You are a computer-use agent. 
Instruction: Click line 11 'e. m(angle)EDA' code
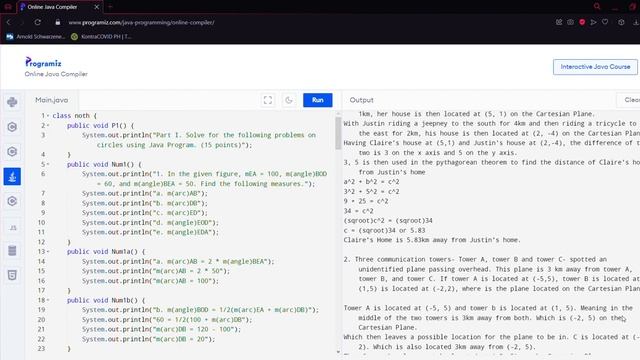tap(150, 232)
